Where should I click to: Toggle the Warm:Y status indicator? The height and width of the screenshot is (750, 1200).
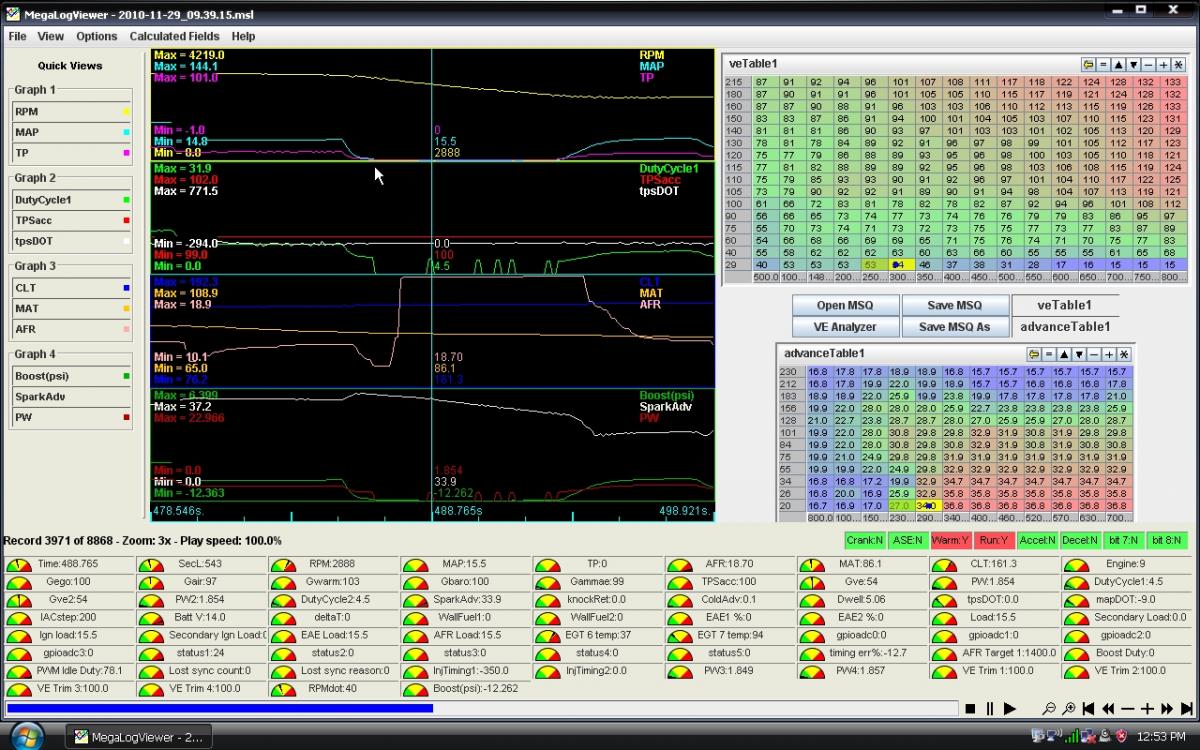949,541
